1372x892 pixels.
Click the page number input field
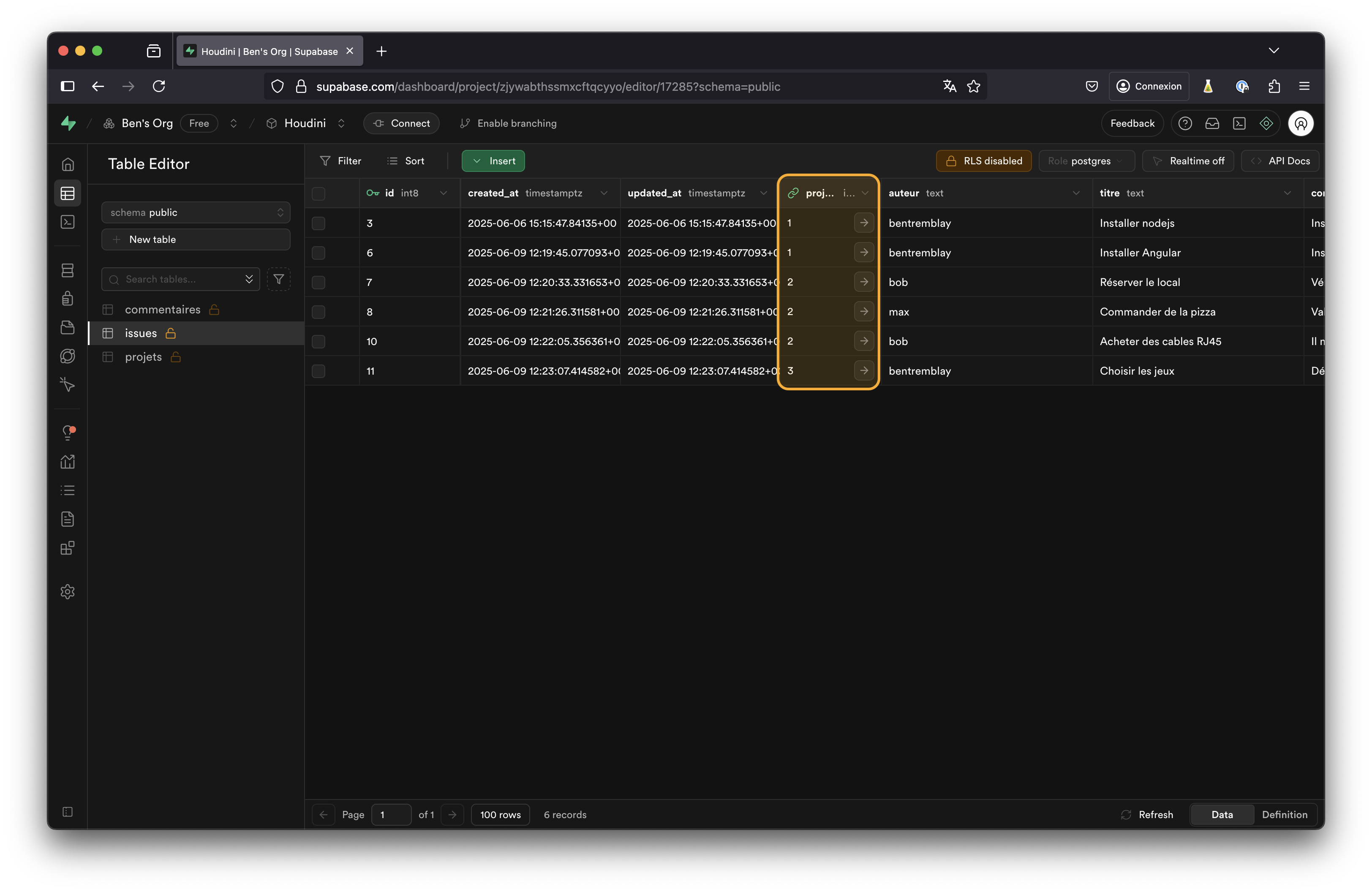coord(392,814)
